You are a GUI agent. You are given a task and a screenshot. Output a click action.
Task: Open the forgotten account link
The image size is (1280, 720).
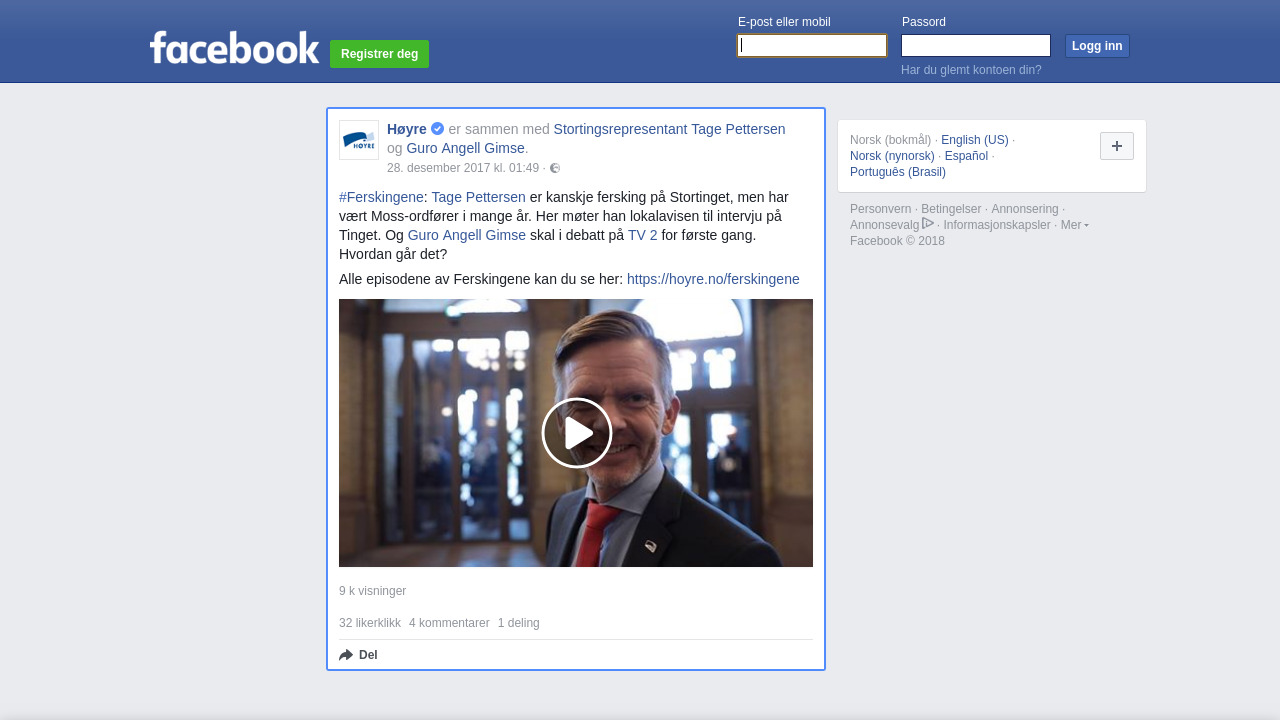tap(970, 70)
